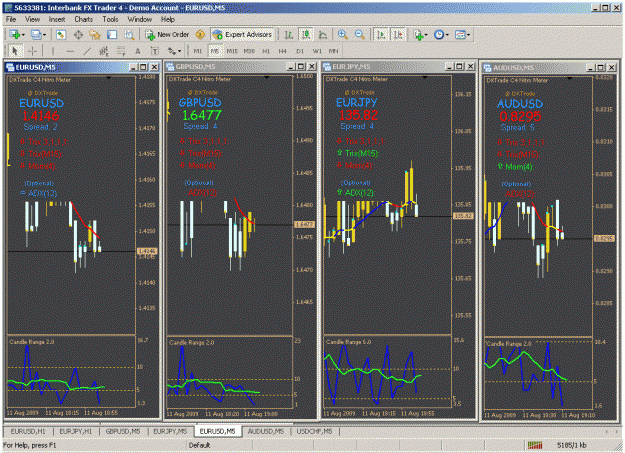Select the vertical line drawing tool
Screen dimensions: 625x453
(53, 51)
